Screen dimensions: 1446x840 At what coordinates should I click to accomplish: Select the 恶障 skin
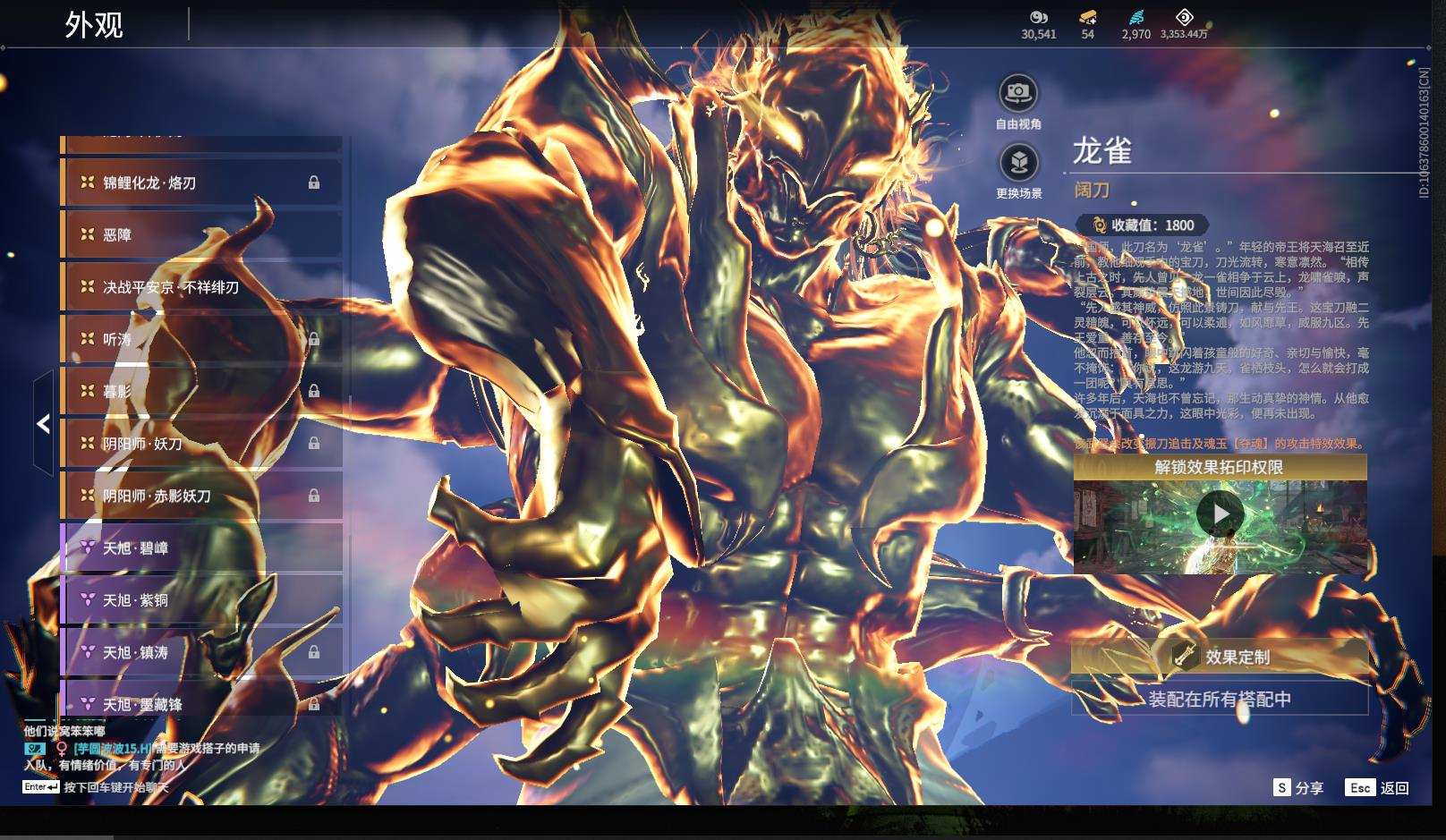click(x=202, y=234)
